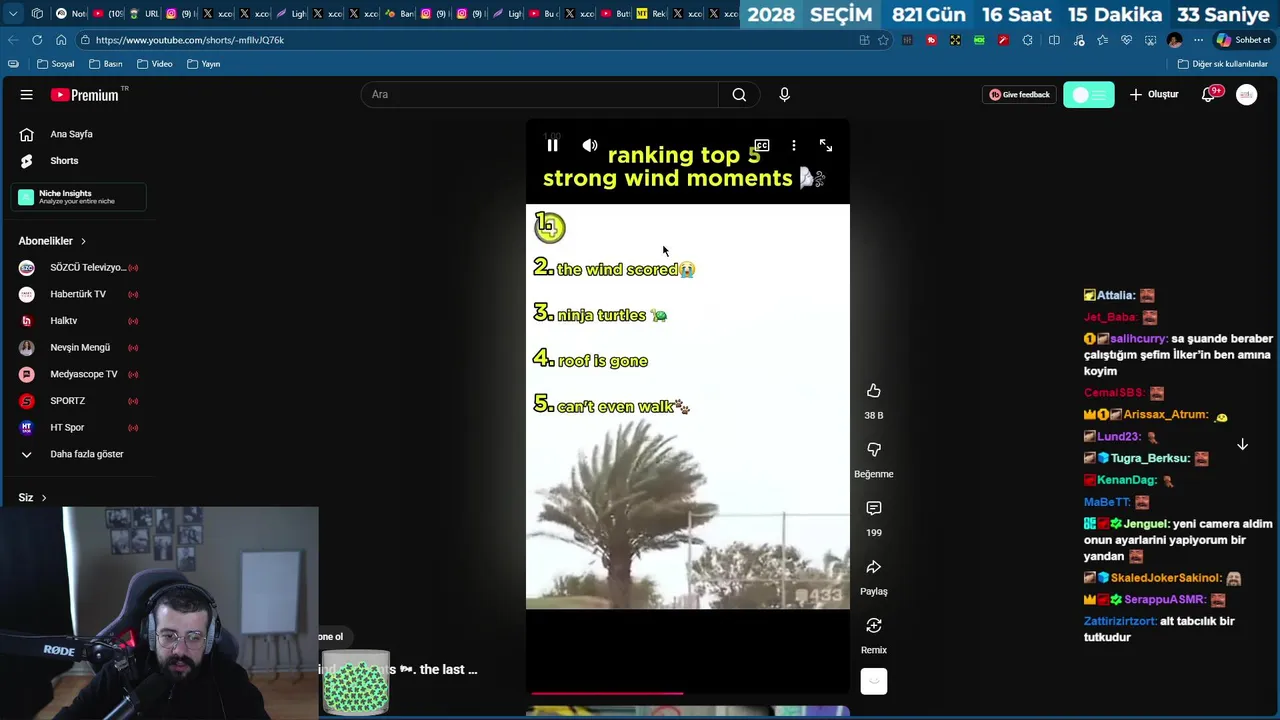
Task: Open the browser profile avatar
Action: 1174,40
